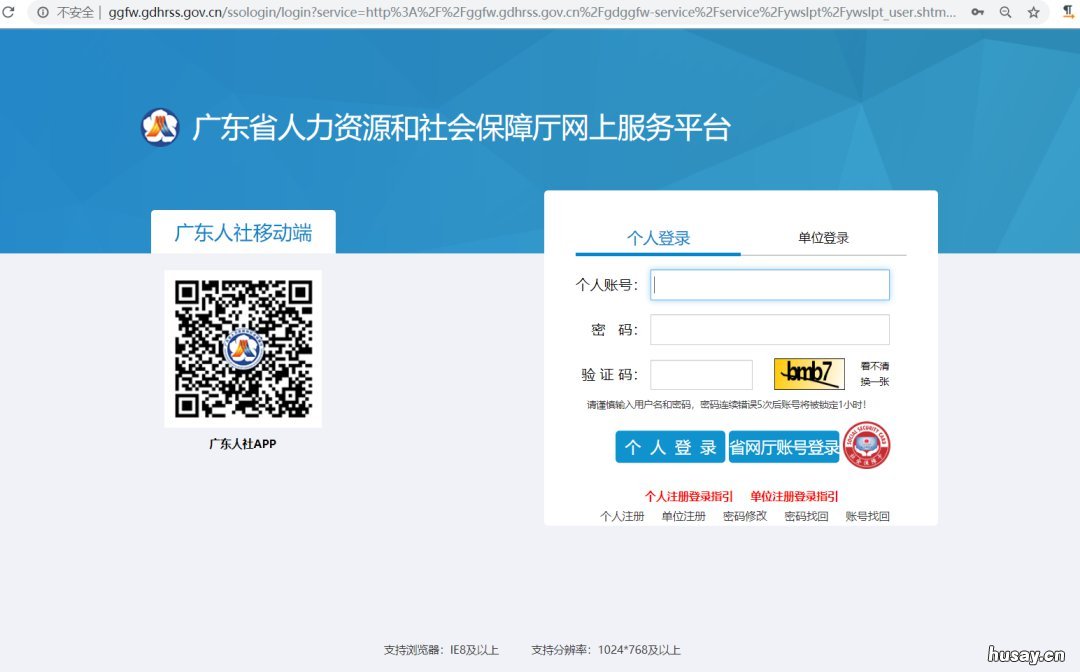Click the 个人注册 registration link
The height and width of the screenshot is (672, 1080).
(x=623, y=515)
